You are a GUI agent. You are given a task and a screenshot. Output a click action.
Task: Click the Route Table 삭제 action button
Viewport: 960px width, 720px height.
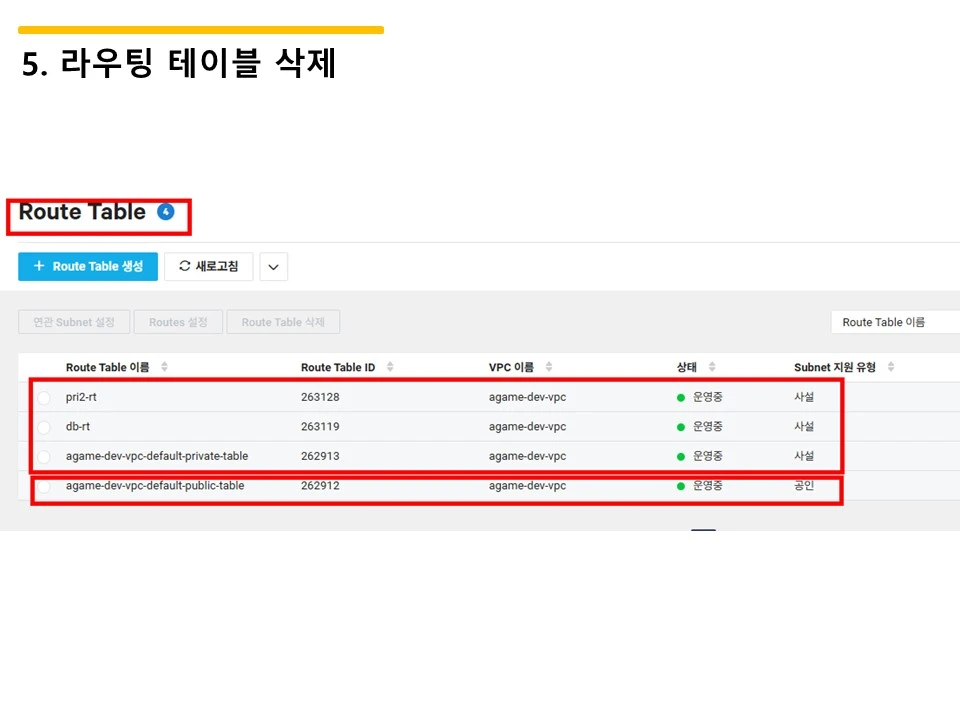pos(283,322)
